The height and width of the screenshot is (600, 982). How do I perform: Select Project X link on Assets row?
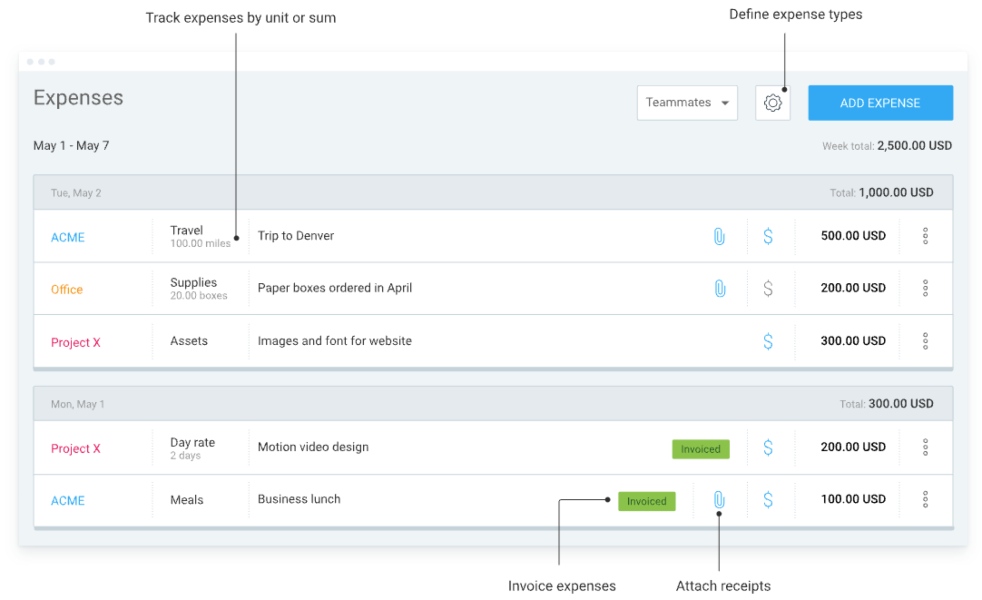point(76,343)
